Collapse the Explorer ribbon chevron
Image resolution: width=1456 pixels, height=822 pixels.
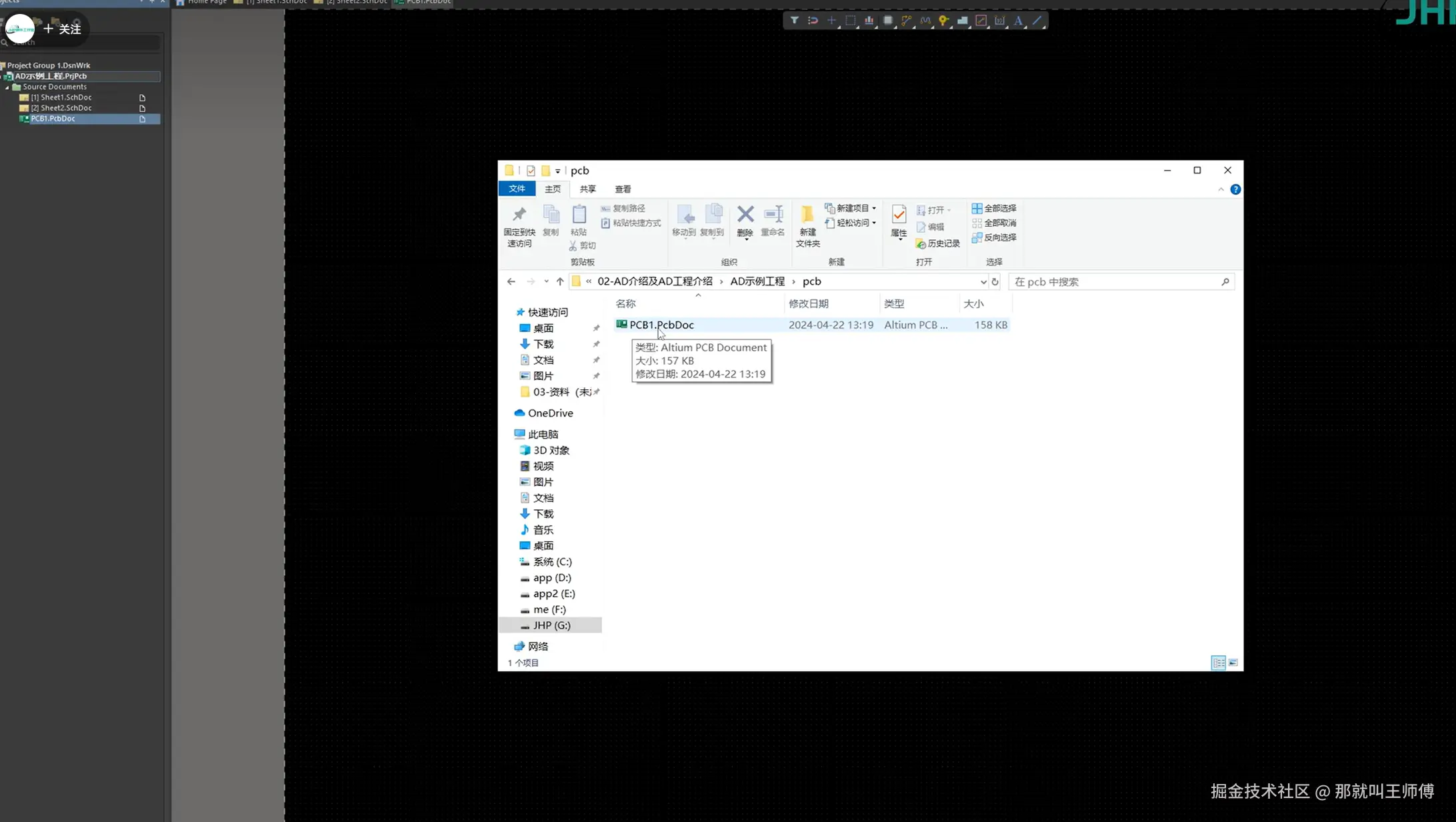pos(1221,189)
